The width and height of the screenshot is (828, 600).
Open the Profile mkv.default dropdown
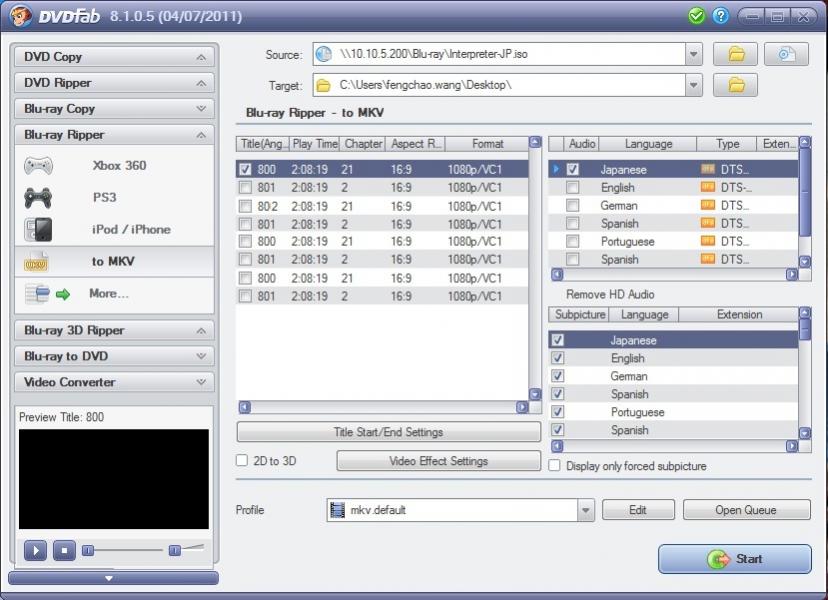(586, 510)
